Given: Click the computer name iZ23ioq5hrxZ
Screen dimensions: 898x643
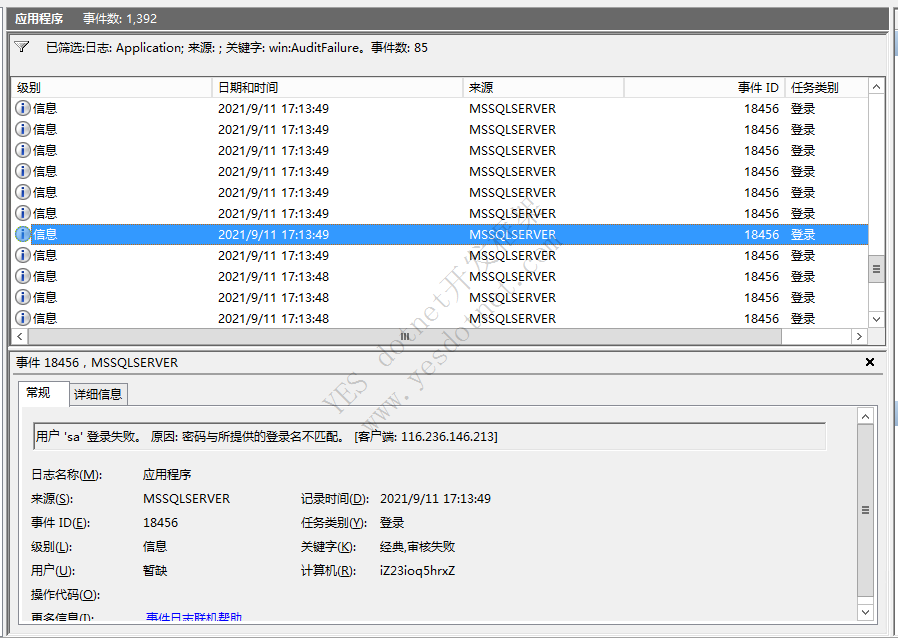Looking at the screenshot, I should click(x=418, y=571).
